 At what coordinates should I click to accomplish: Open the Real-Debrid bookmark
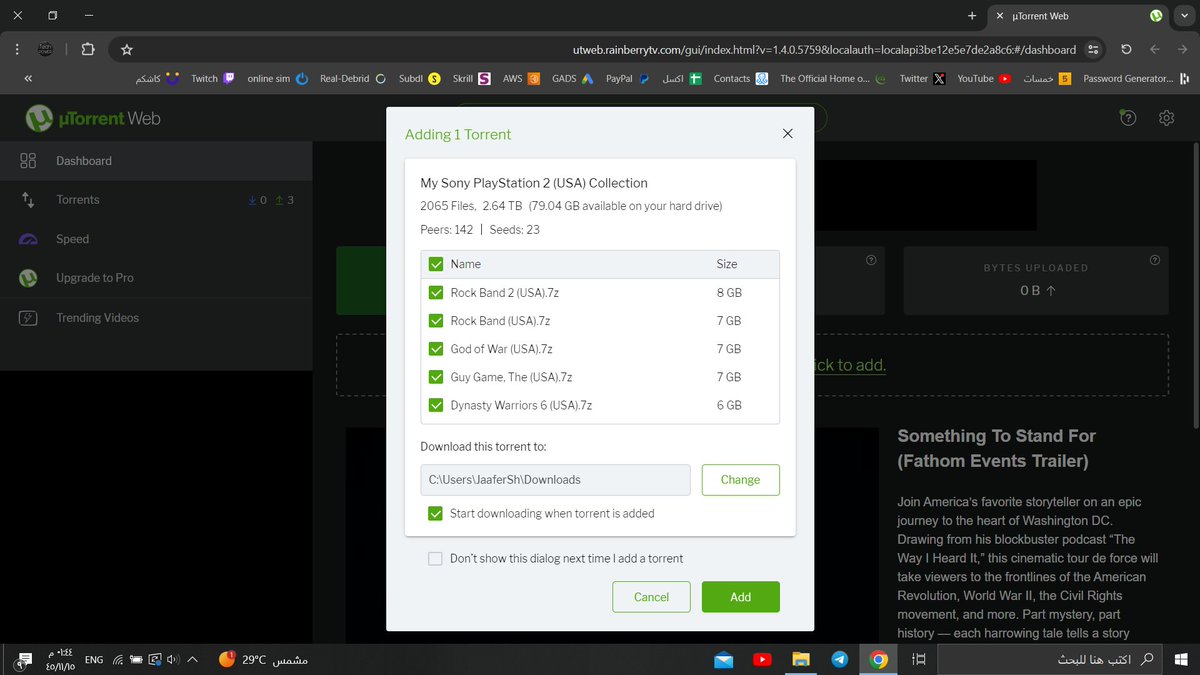click(353, 78)
